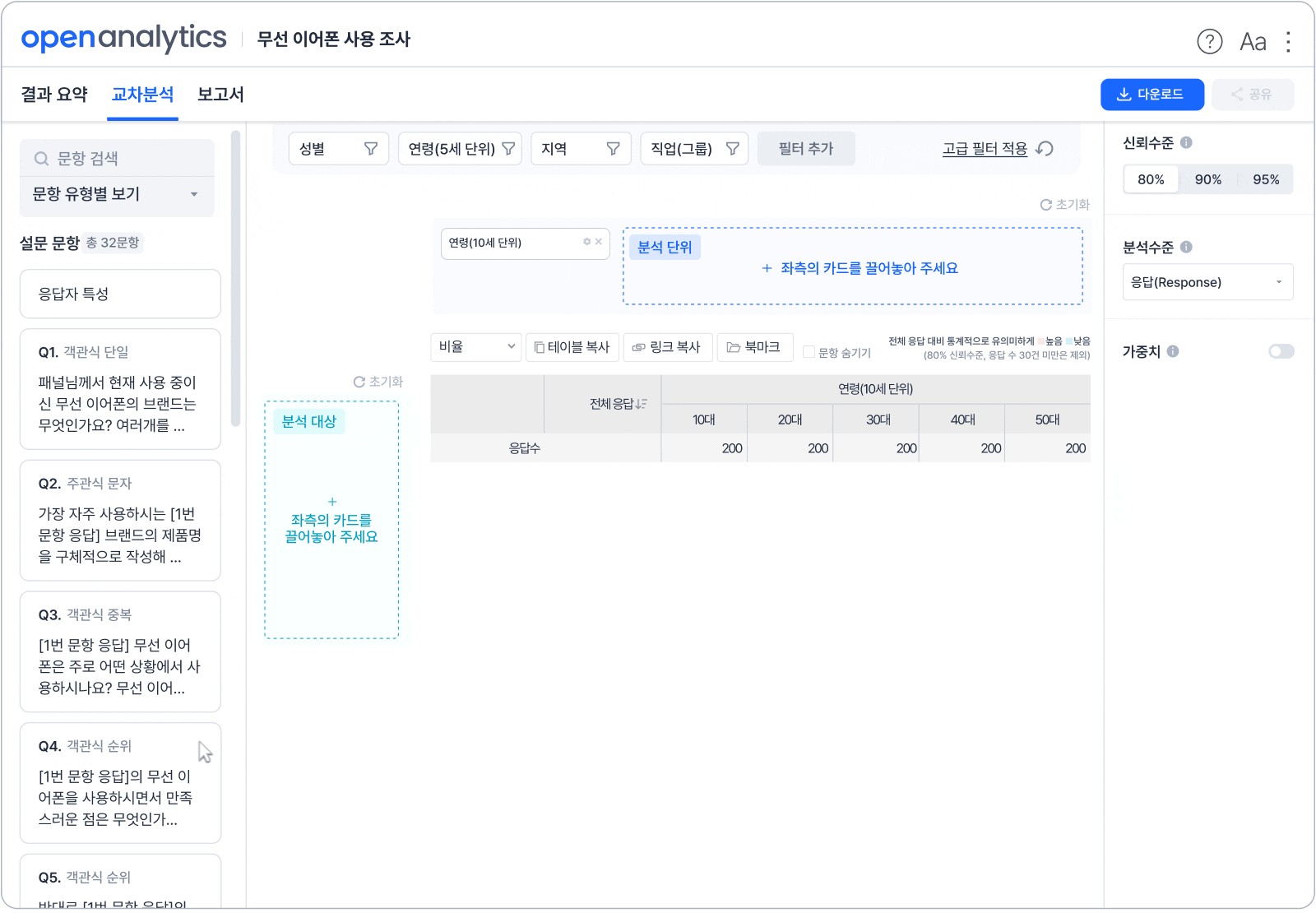Switch to the 교차분석 tab

pyautogui.click(x=143, y=95)
